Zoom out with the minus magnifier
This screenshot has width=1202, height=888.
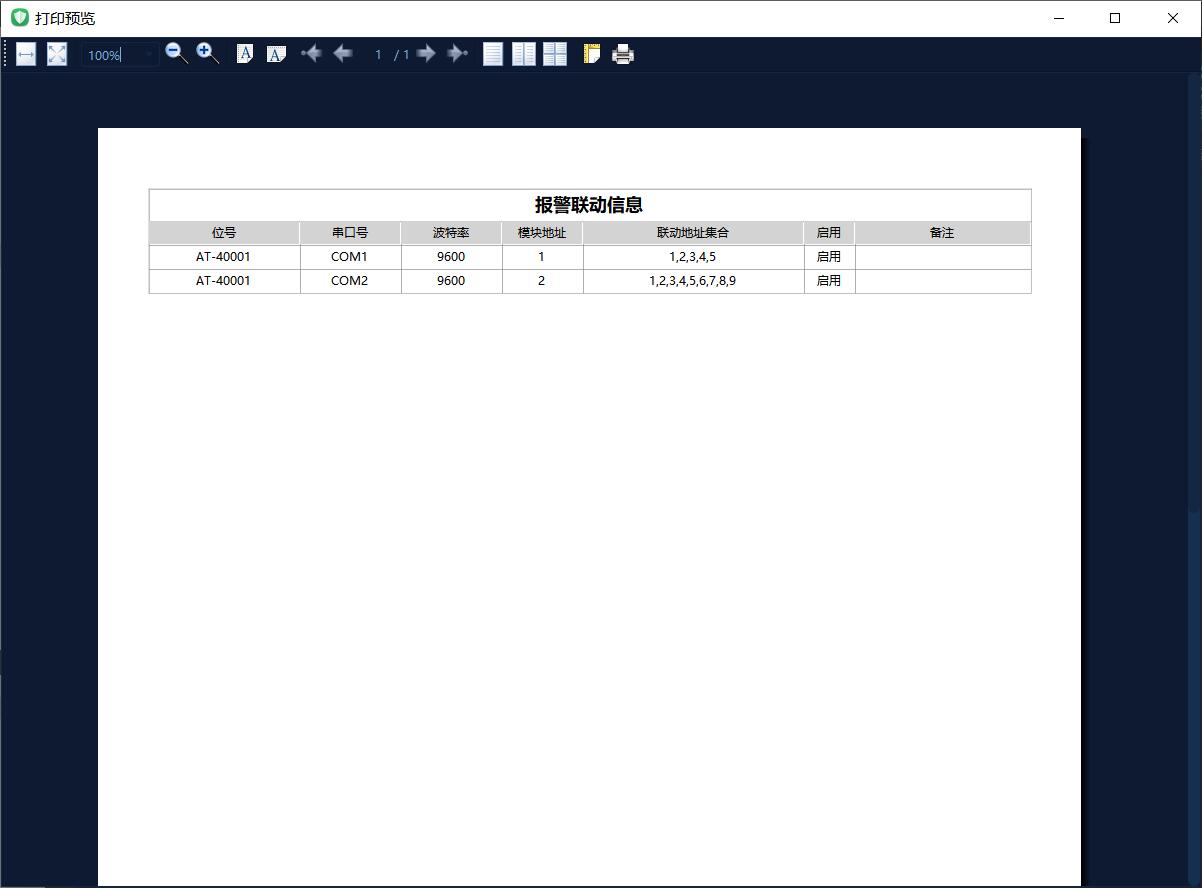coord(176,54)
